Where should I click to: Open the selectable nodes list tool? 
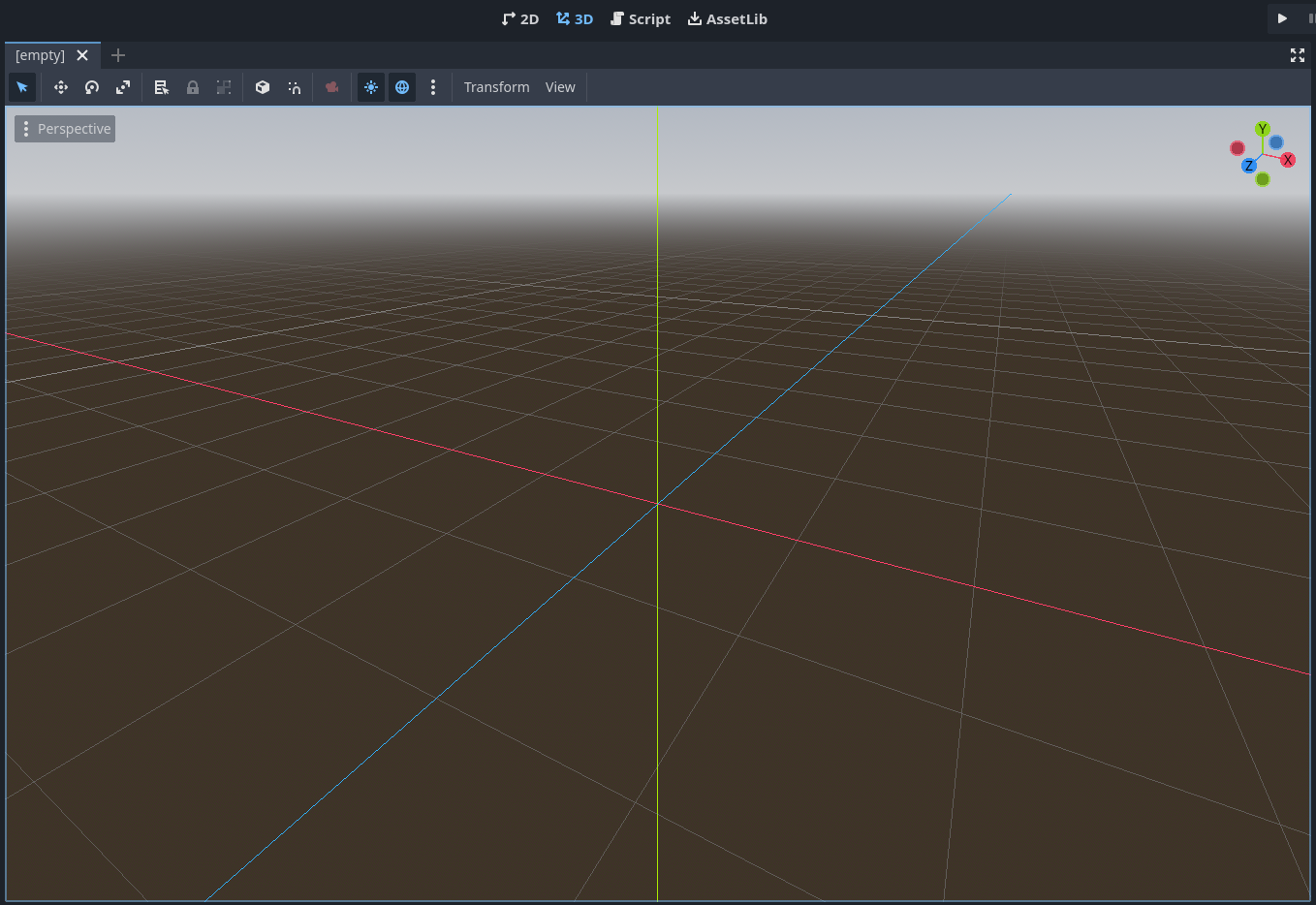tap(162, 87)
